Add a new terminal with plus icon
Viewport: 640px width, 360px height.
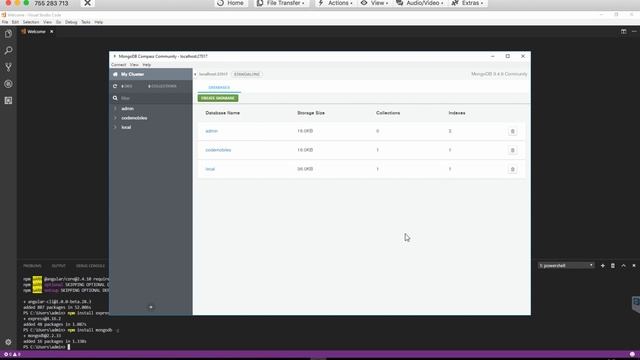click(602, 266)
